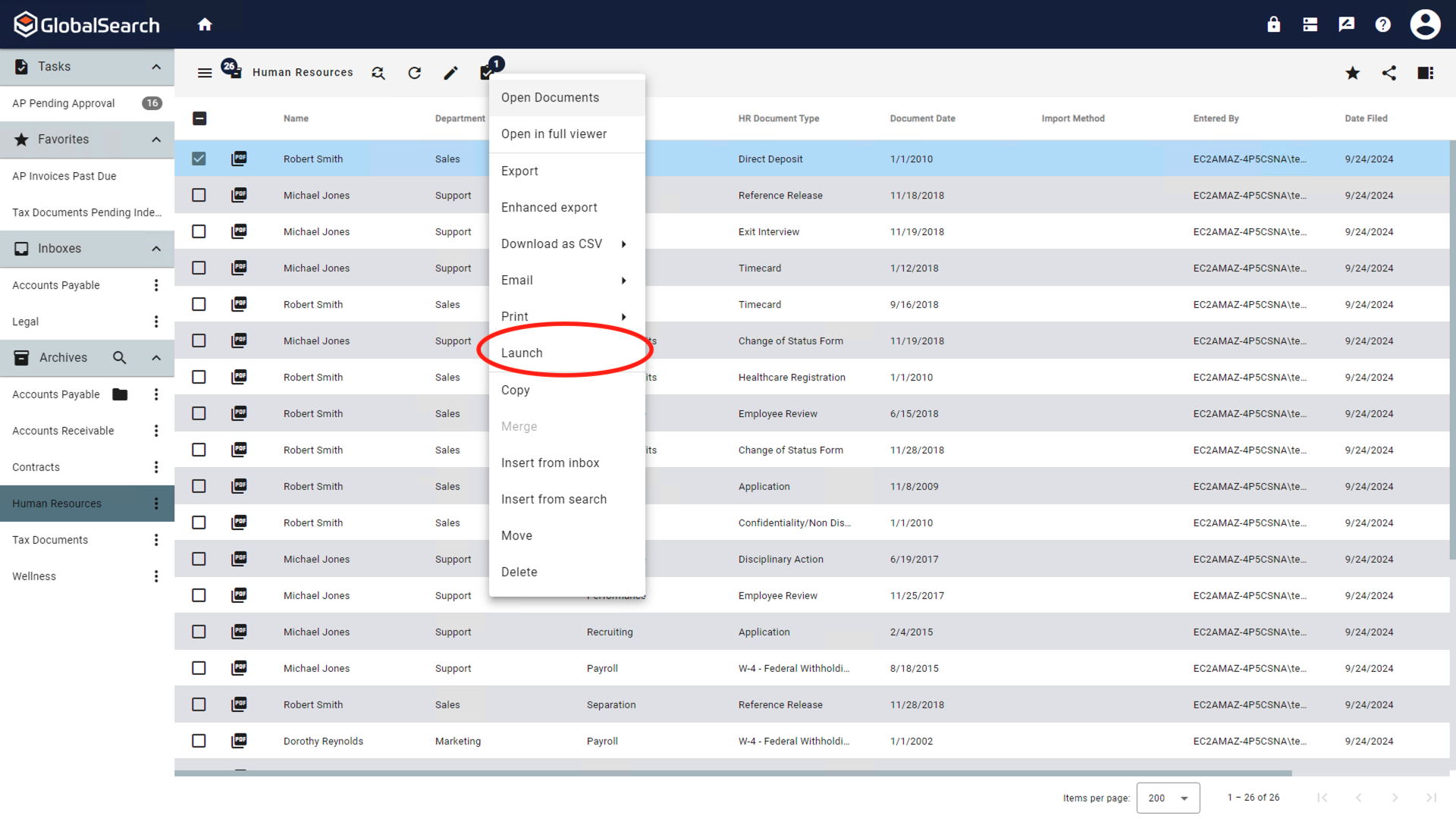
Task: Click the home icon in the top bar
Action: (x=205, y=24)
